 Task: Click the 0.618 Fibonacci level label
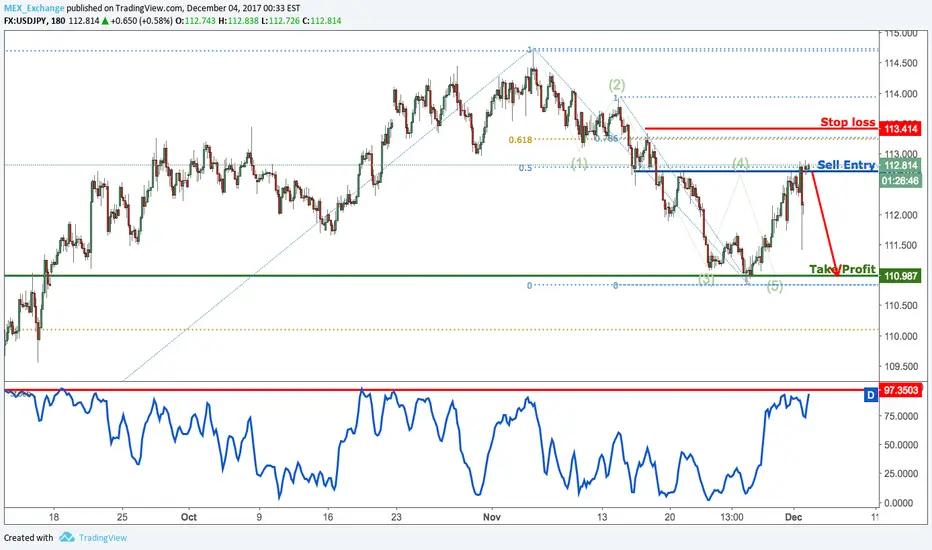[520, 140]
